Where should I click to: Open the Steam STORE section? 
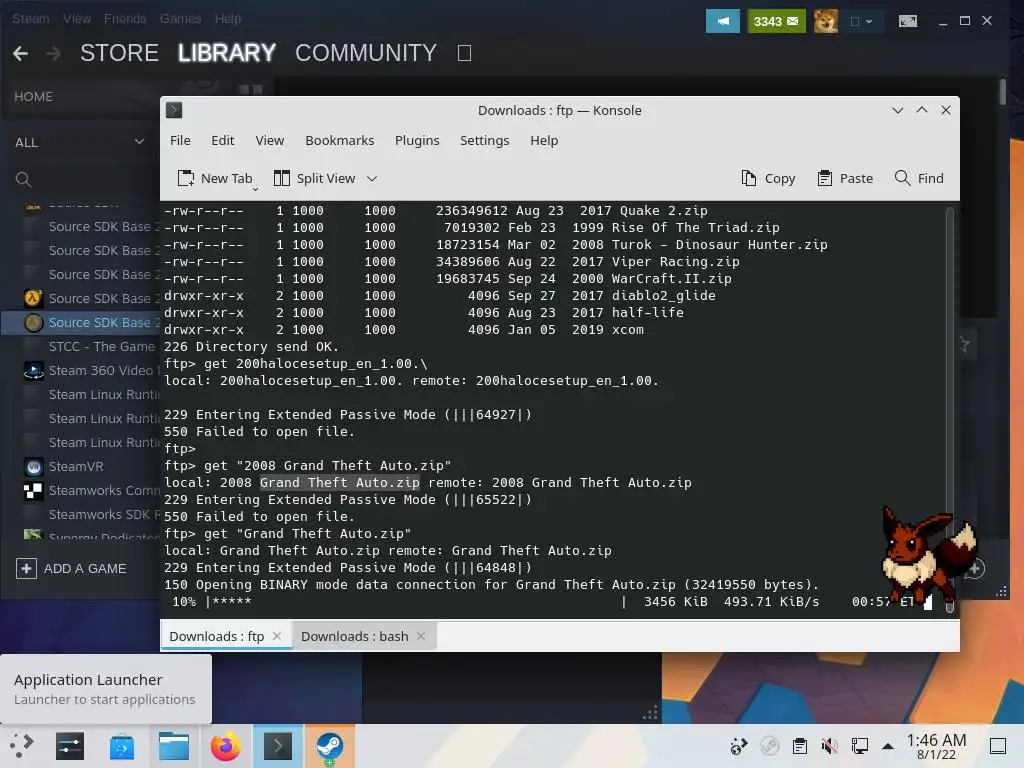point(120,53)
